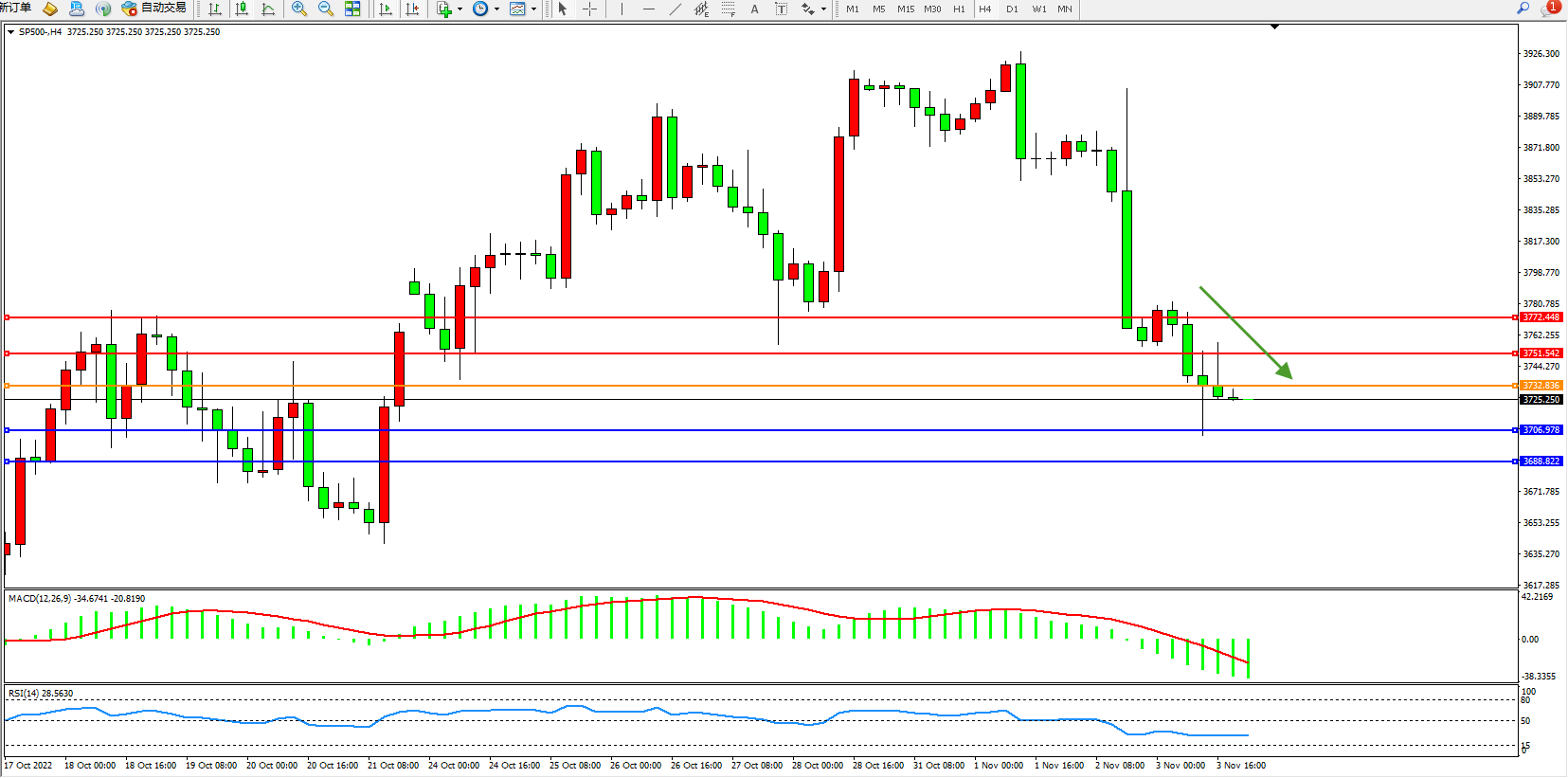Expand the templates dropdown arrow

coord(533,9)
